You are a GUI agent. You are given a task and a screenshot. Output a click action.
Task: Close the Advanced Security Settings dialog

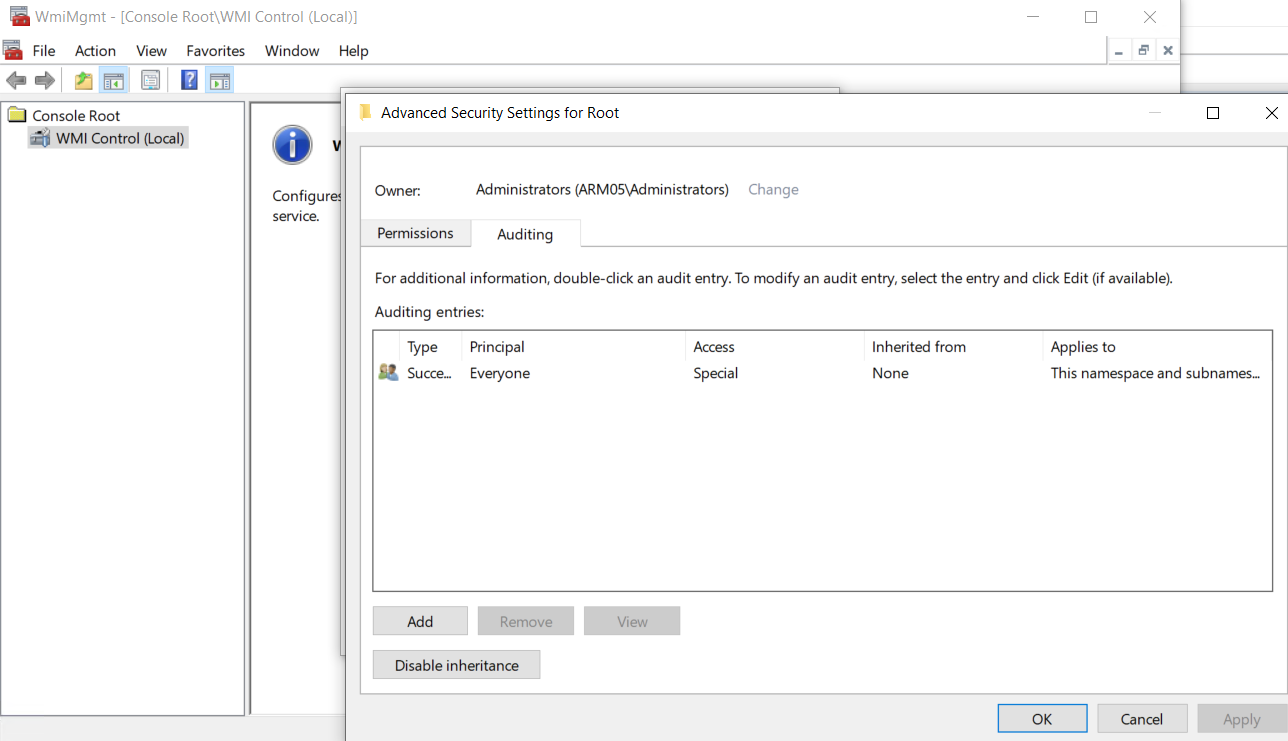click(x=1272, y=113)
